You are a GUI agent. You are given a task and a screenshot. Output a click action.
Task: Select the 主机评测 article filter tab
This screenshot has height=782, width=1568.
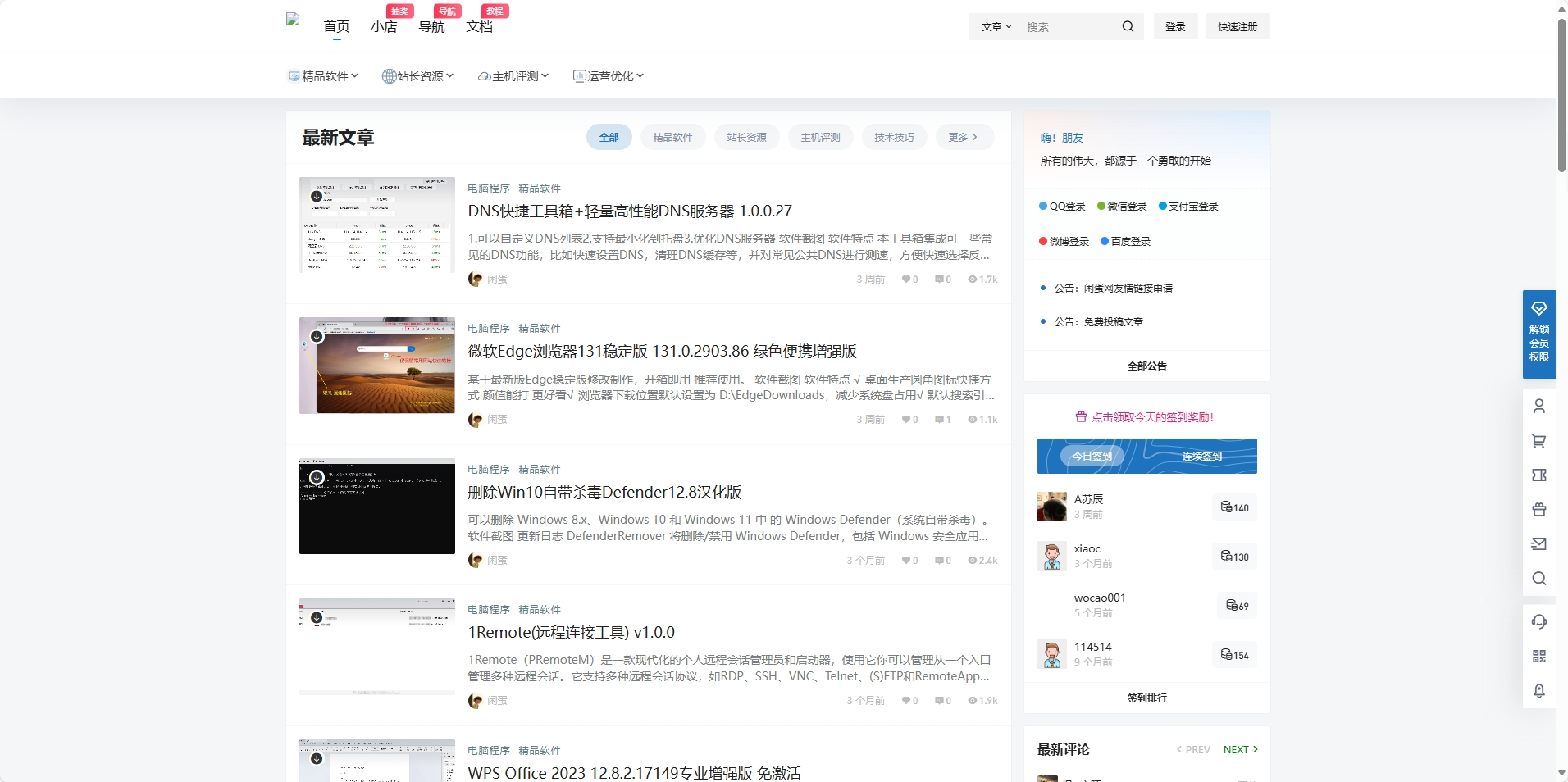coord(820,137)
